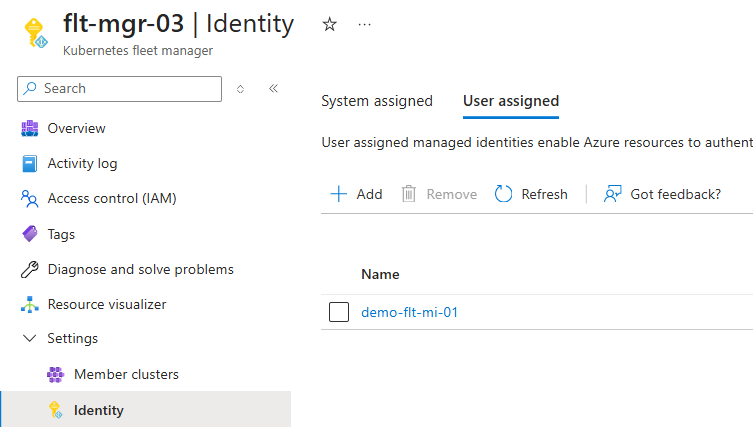The image size is (753, 427).
Task: Open Access control (IAM) icon
Action: click(30, 199)
